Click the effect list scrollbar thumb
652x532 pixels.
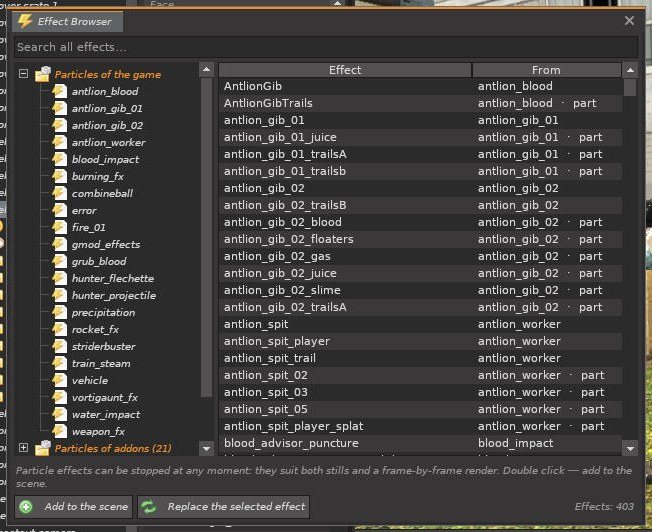coord(630,87)
